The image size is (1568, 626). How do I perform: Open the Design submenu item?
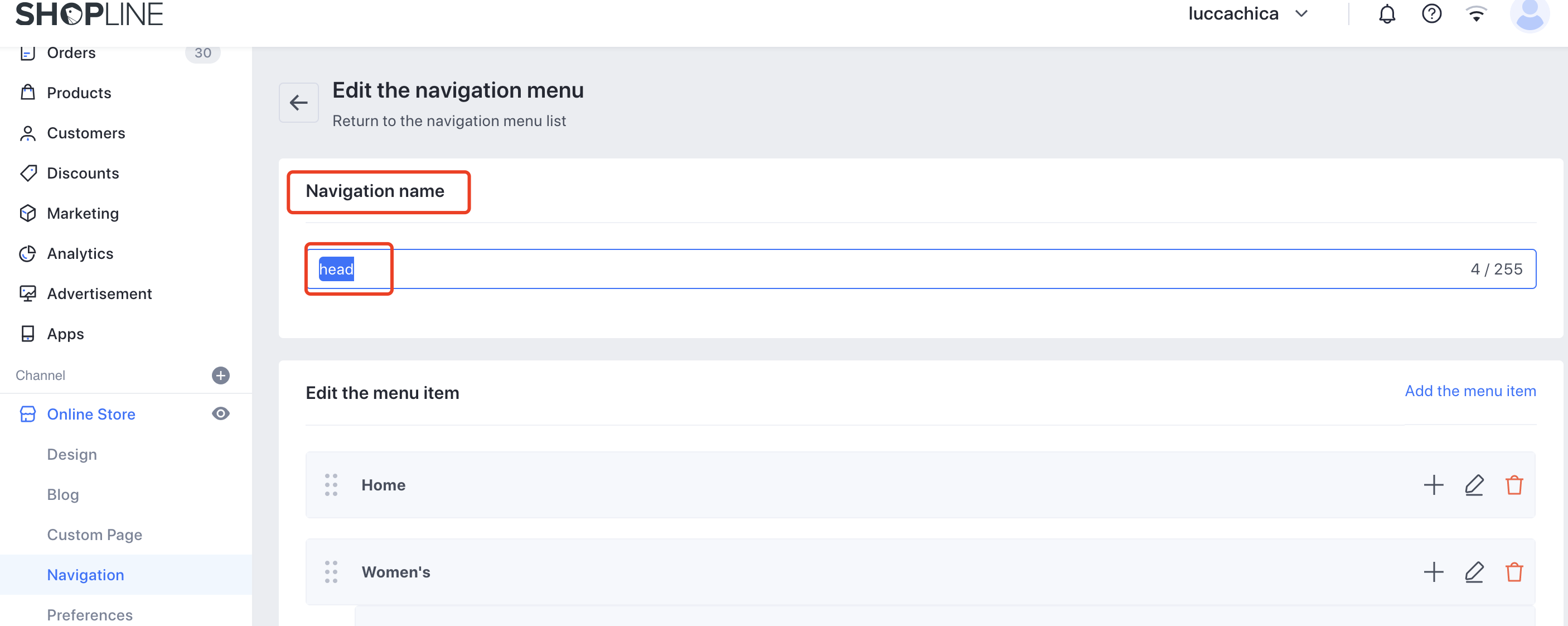point(72,454)
